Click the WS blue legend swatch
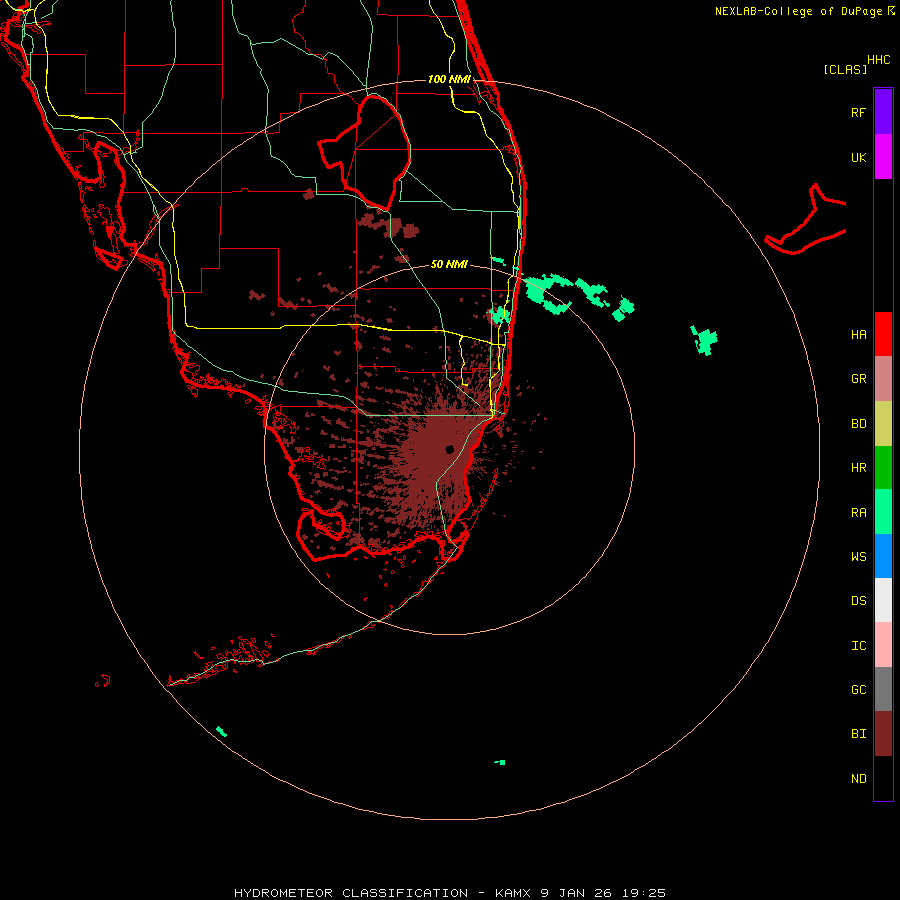This screenshot has height=900, width=900. 883,556
